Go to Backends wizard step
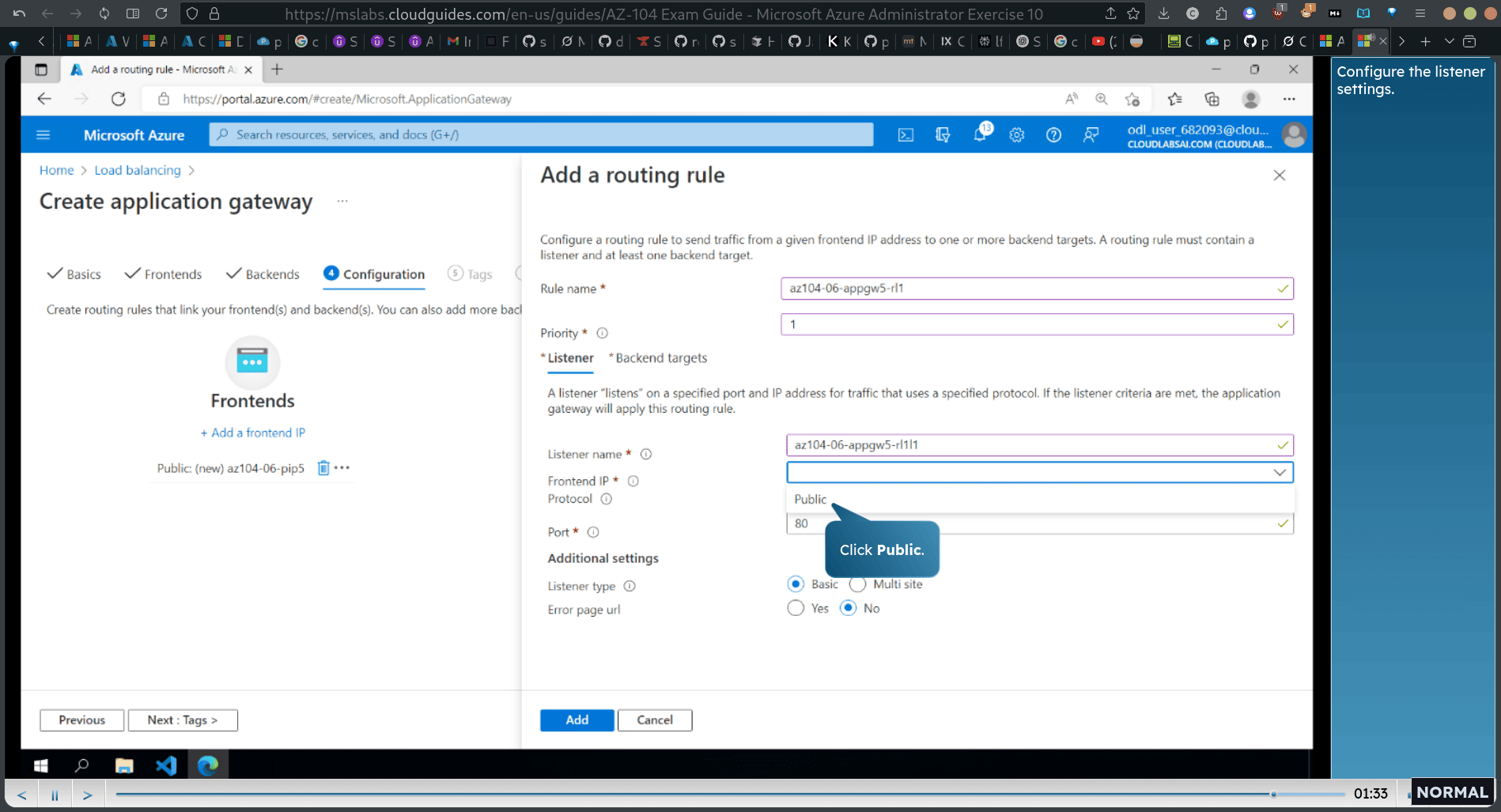Viewport: 1501px width, 812px height. coord(263,274)
